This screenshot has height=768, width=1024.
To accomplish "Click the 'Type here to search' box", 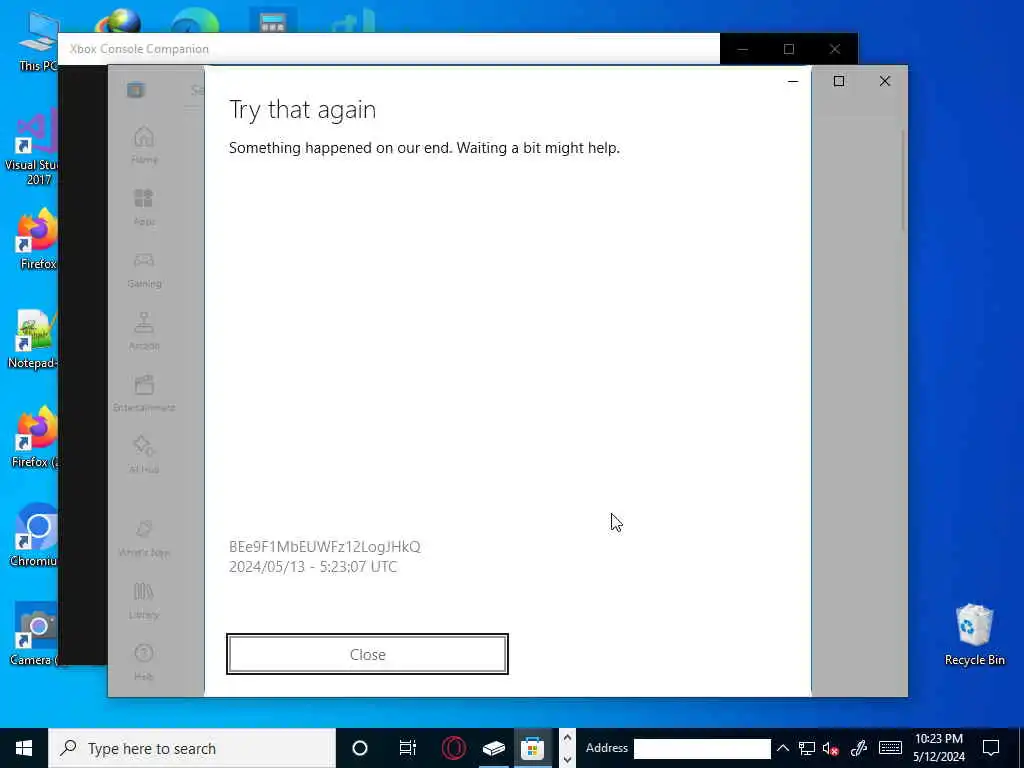I will (192, 748).
